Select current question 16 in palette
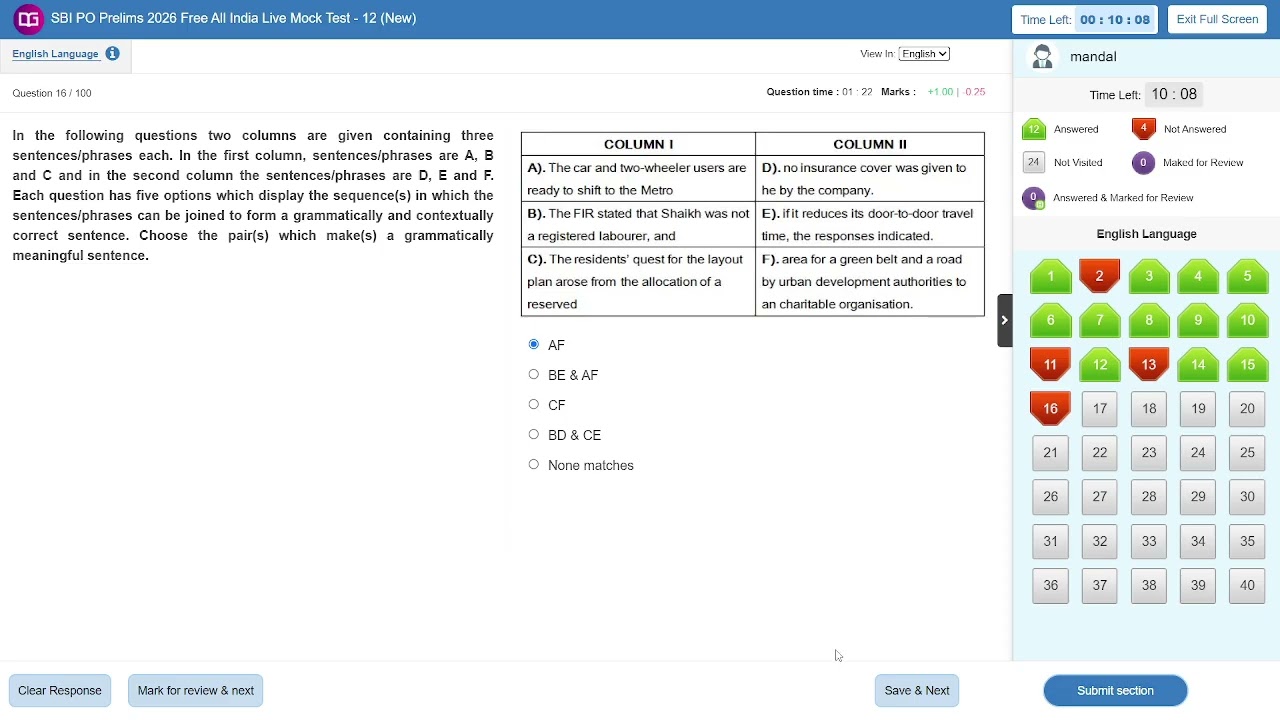1280x720 pixels. click(x=1050, y=409)
